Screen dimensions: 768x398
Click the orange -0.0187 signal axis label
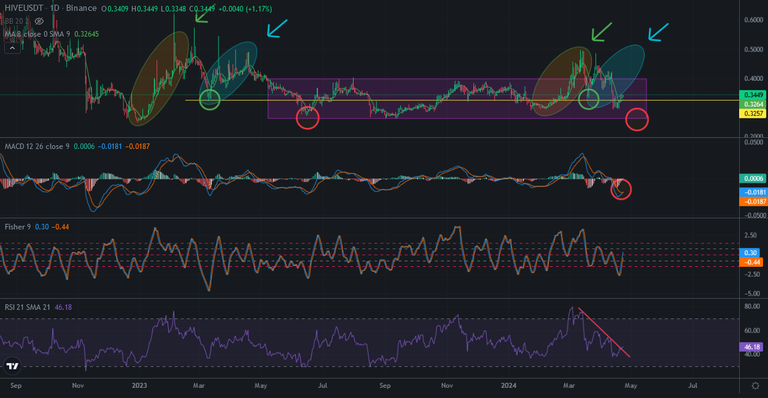click(753, 202)
